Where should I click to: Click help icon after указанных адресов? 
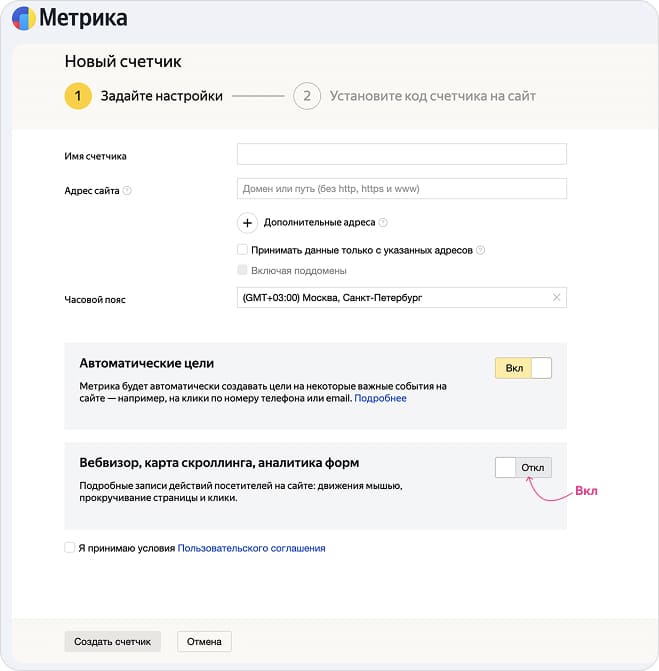tap(481, 250)
